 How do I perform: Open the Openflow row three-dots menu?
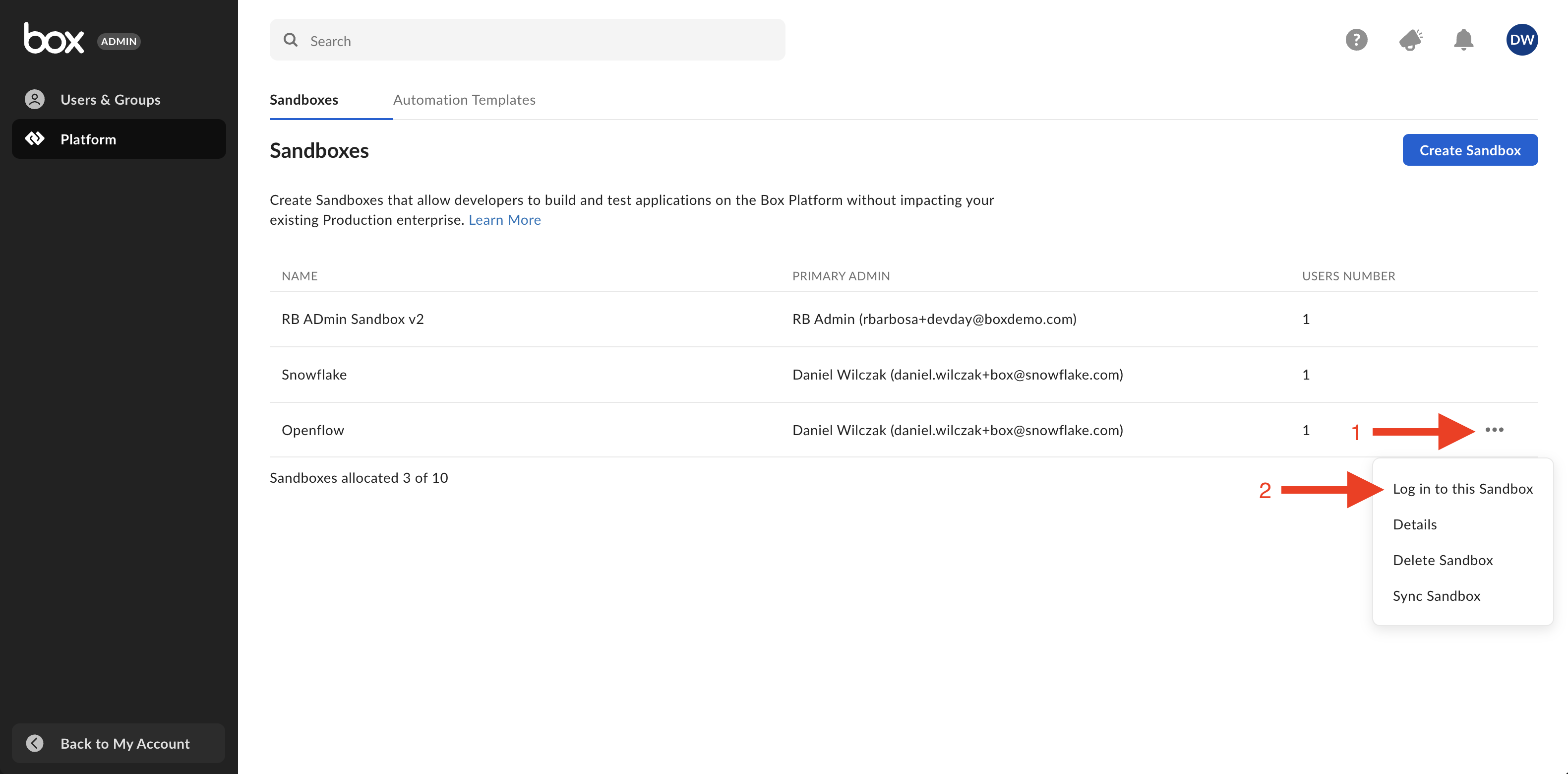point(1494,430)
